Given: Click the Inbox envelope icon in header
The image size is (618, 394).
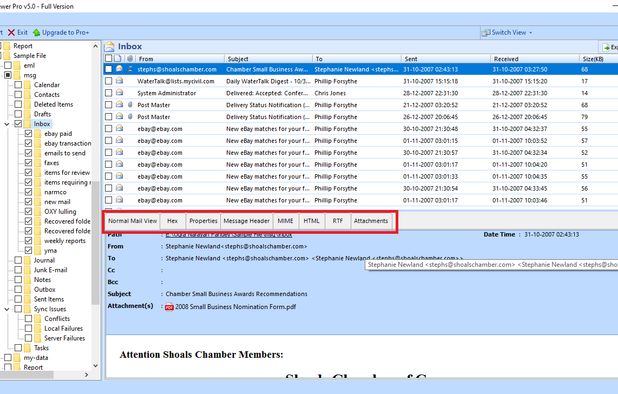Looking at the screenshot, I should (x=109, y=46).
